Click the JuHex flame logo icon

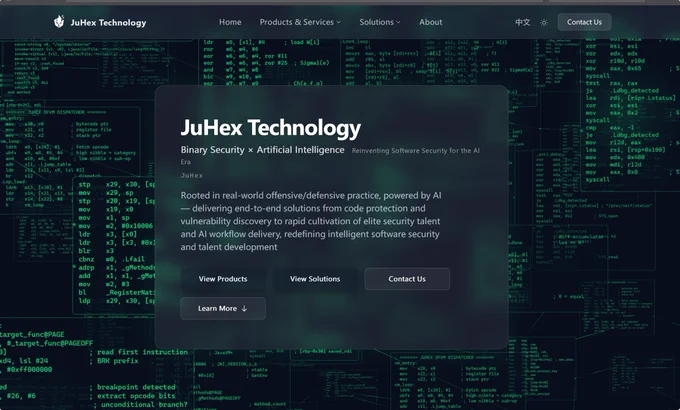pos(59,22)
